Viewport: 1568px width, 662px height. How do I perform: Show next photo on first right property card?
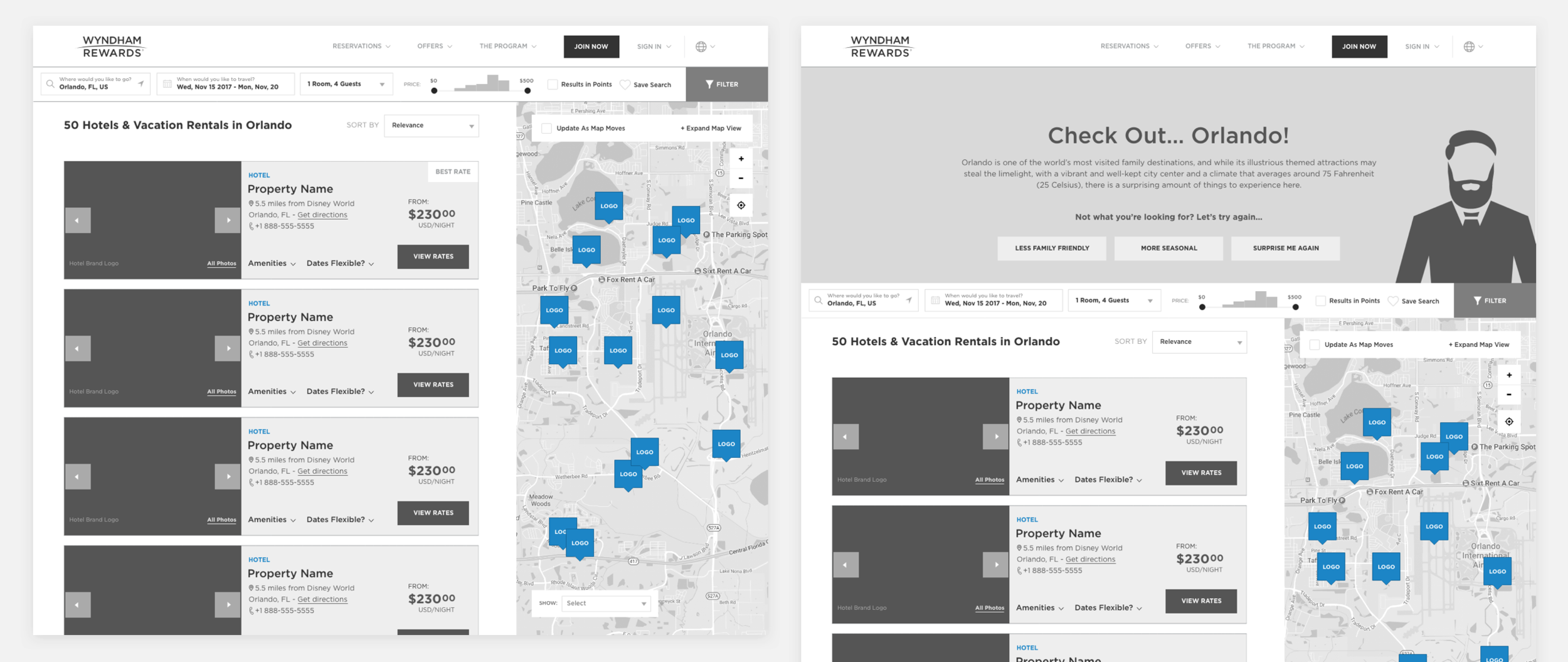point(996,437)
